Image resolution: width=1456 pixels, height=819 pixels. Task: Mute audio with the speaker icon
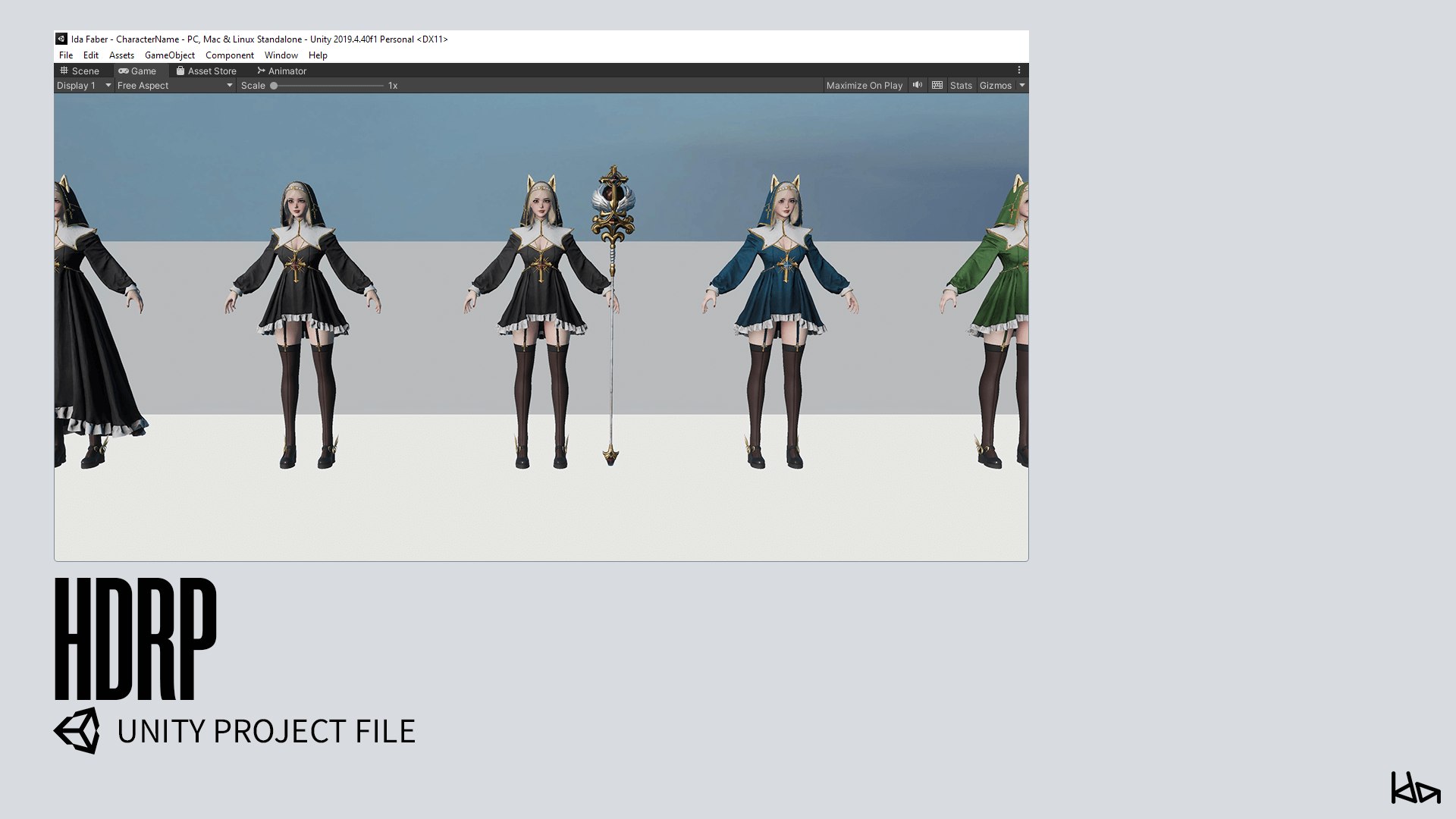tap(918, 85)
